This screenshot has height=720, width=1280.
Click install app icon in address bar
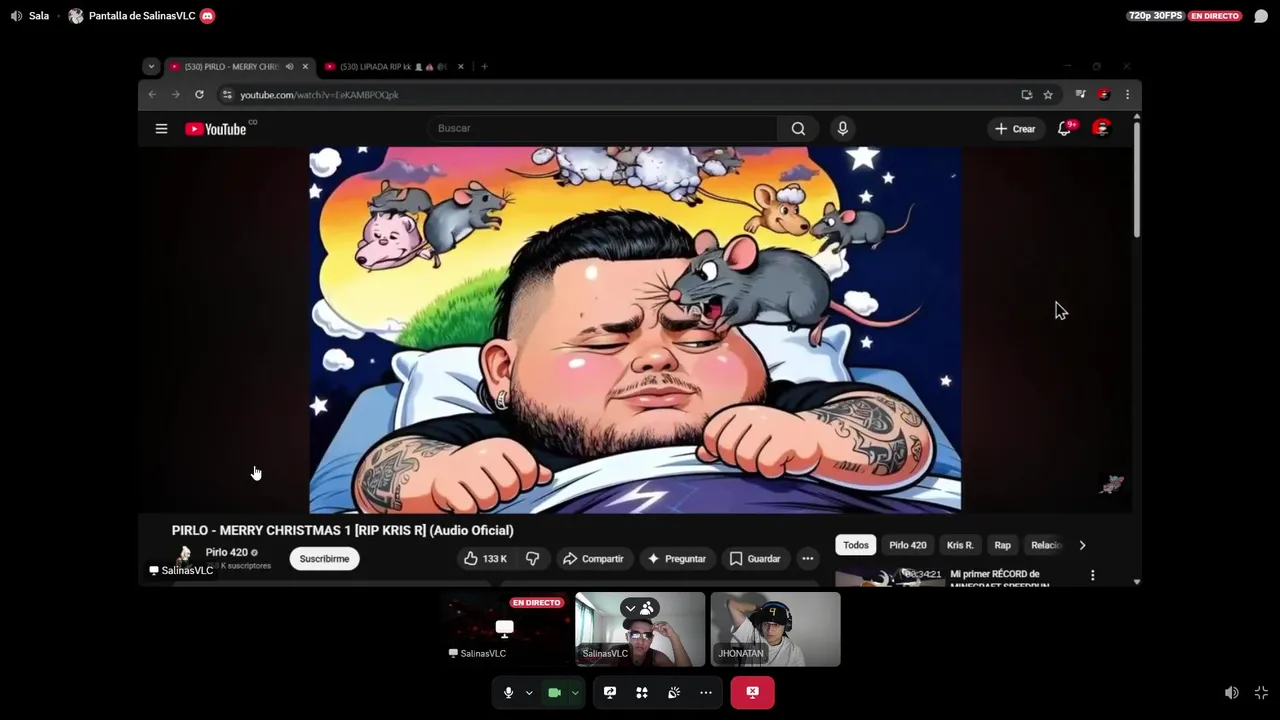point(1026,95)
